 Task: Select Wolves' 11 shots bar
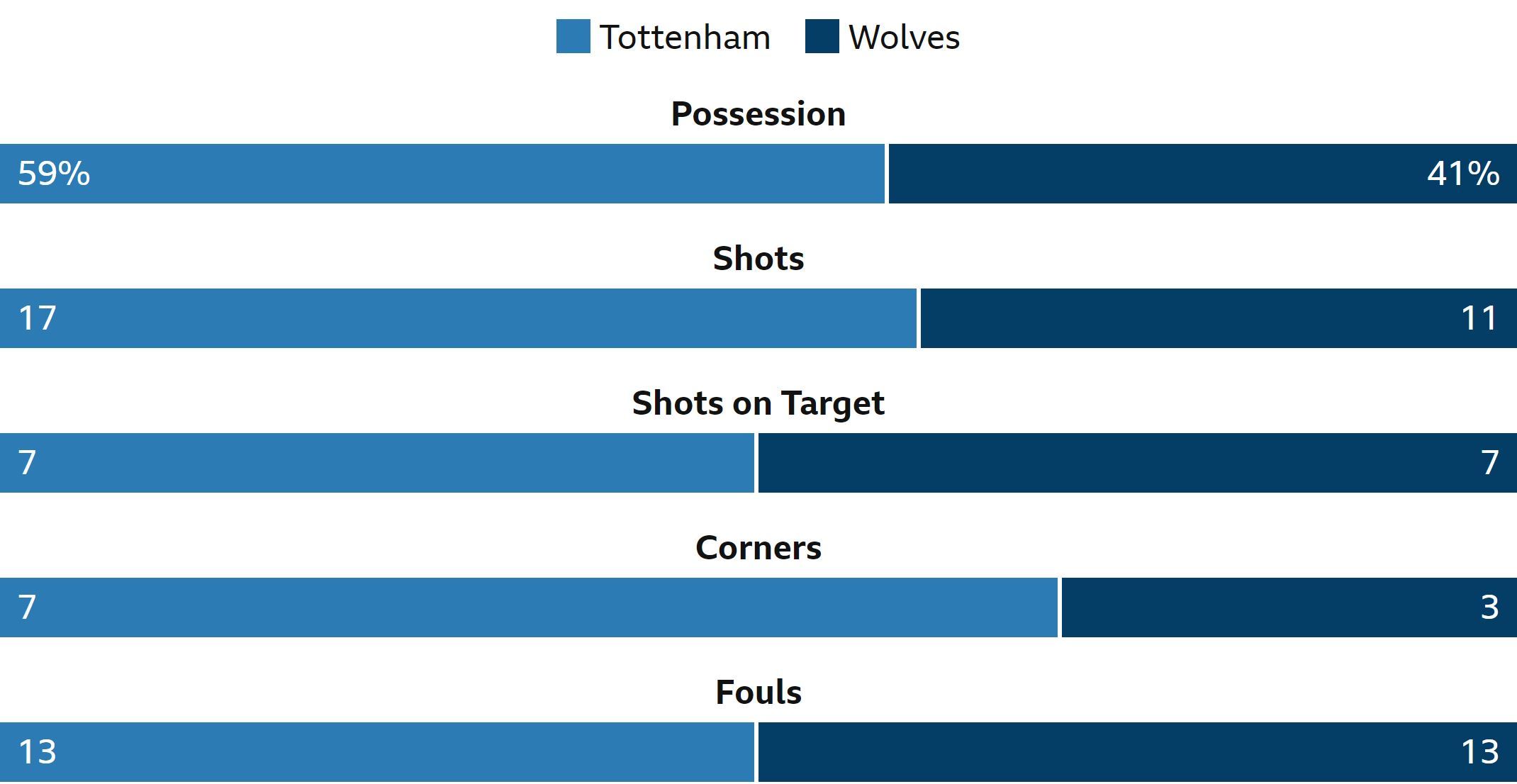point(1219,318)
